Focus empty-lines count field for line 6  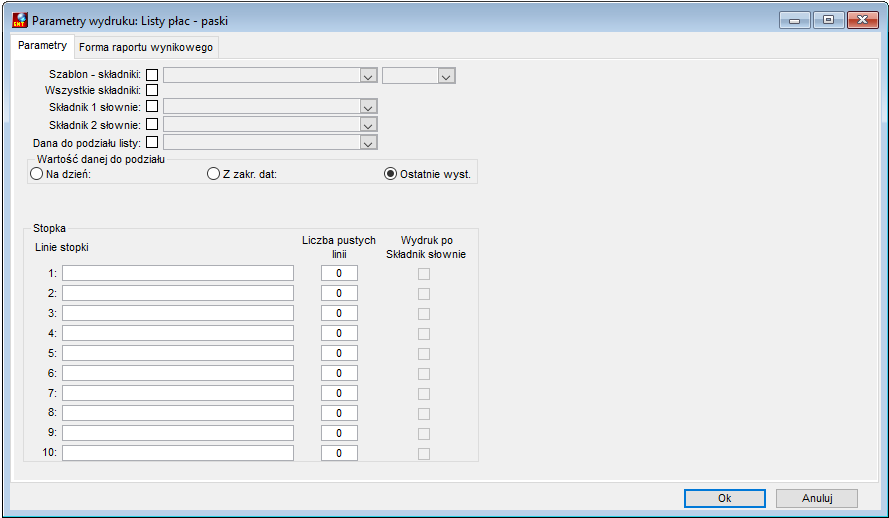[339, 373]
